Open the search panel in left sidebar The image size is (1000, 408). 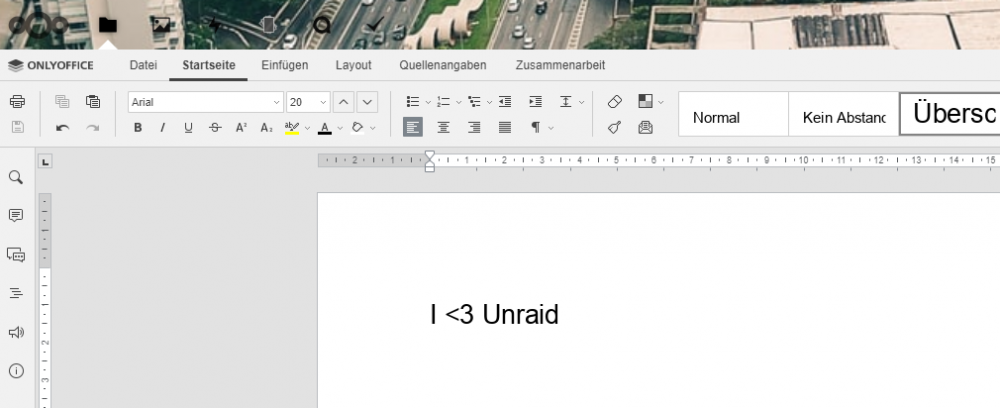pyautogui.click(x=16, y=177)
